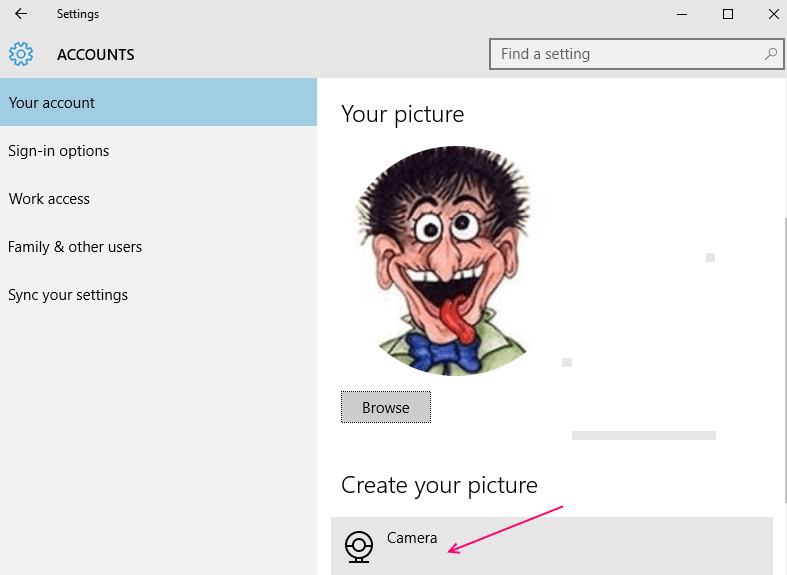Open Sign-in options

click(158, 151)
